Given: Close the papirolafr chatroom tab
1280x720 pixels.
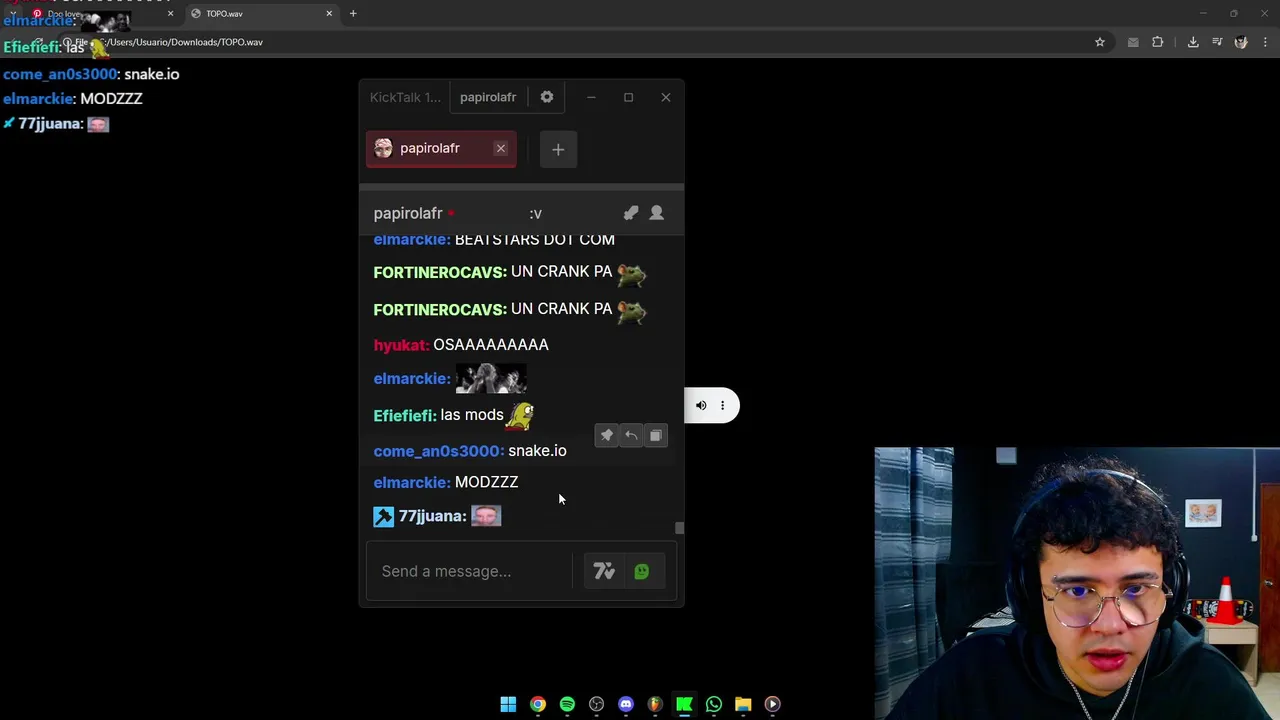Looking at the screenshot, I should click(x=500, y=148).
